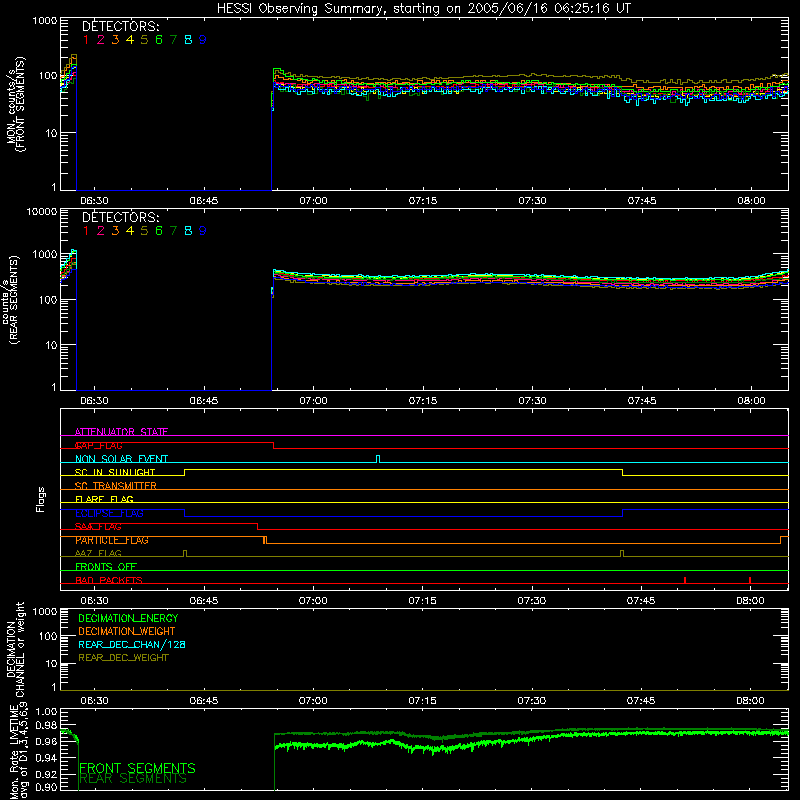800x800 pixels.
Task: Select detector 6 legend number in front segments panel
Action: click(x=159, y=40)
